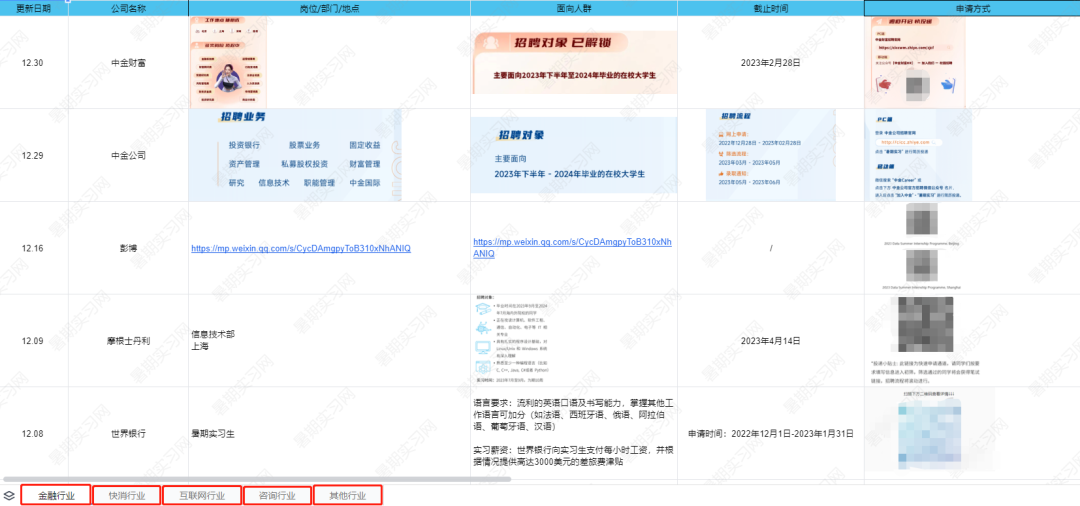Select the 摩根士丹利 company cell
The height and width of the screenshot is (506, 1080).
pos(128,341)
